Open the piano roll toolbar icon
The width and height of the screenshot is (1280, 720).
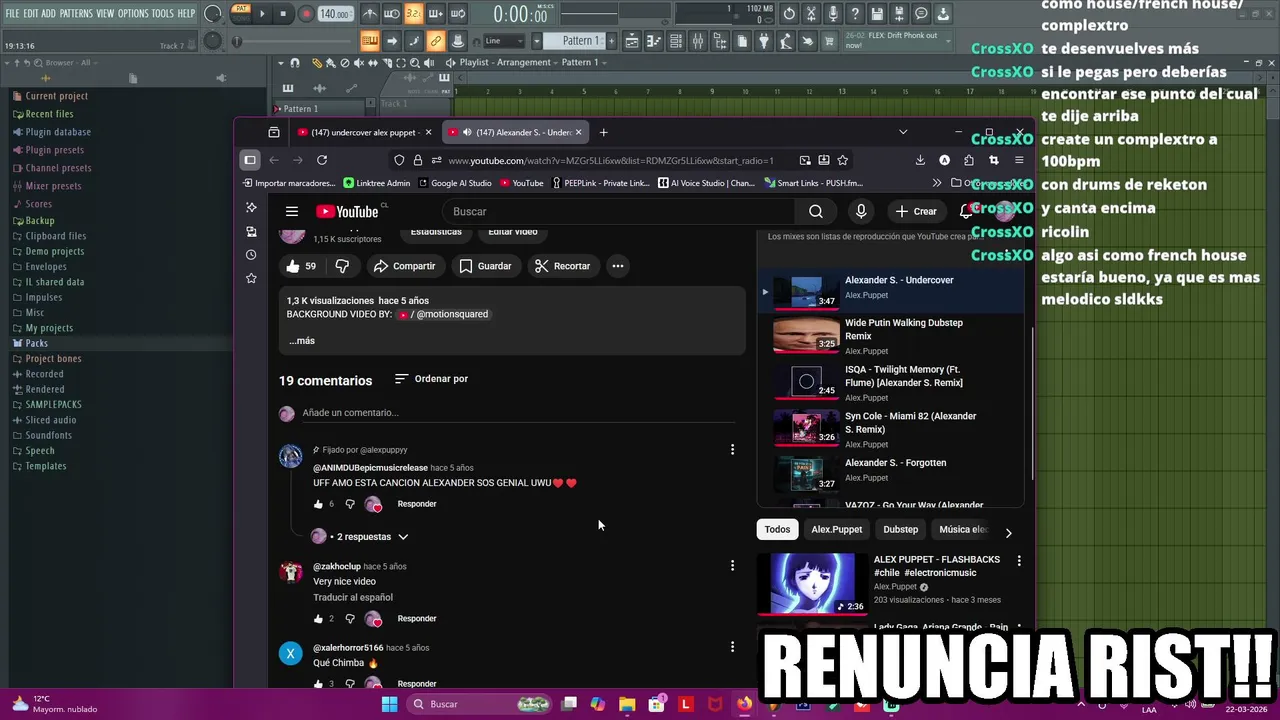click(x=654, y=41)
